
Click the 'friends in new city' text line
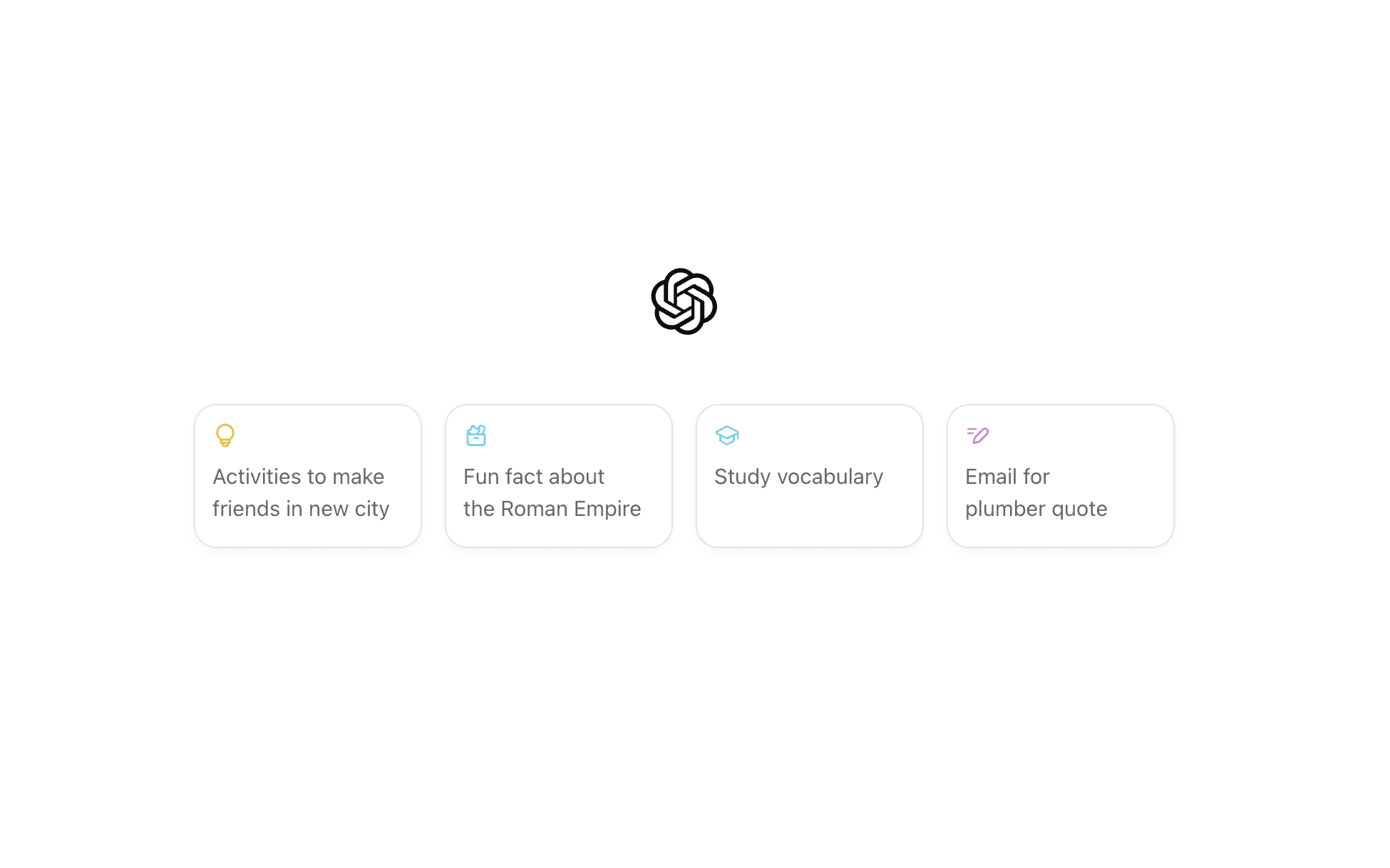coord(301,509)
